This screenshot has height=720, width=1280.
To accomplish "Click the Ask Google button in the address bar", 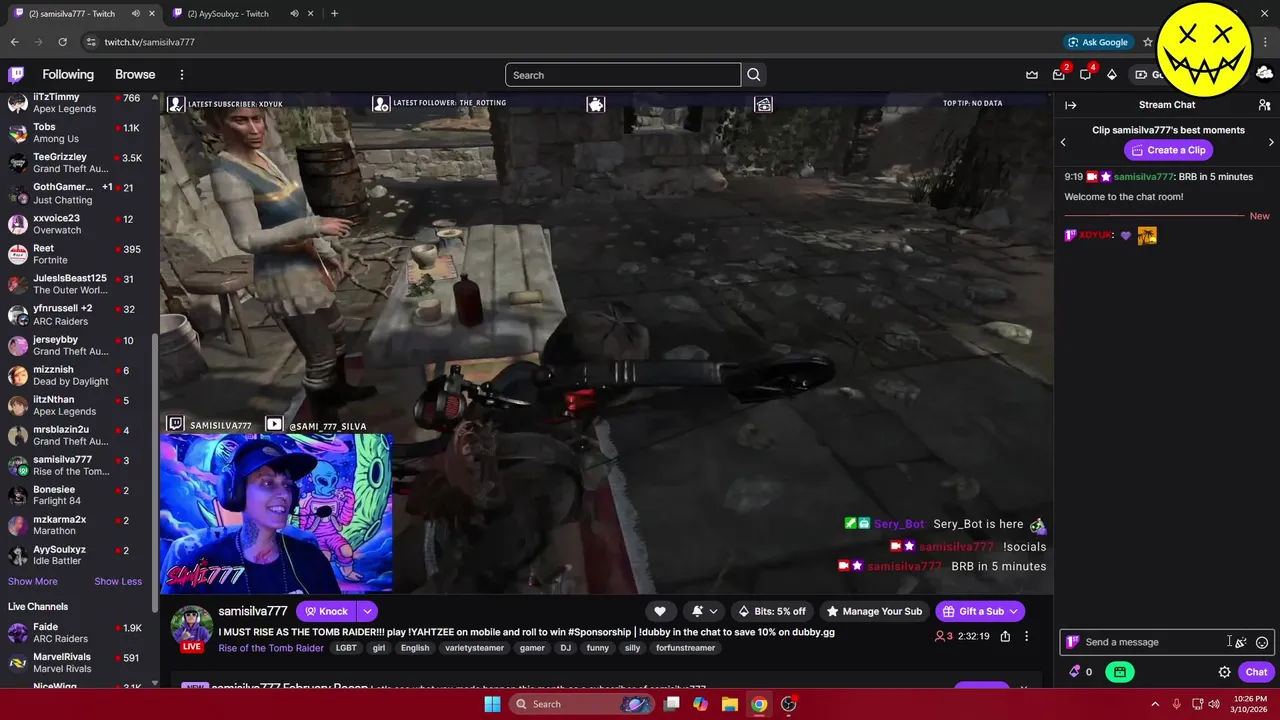I will click(x=1097, y=42).
